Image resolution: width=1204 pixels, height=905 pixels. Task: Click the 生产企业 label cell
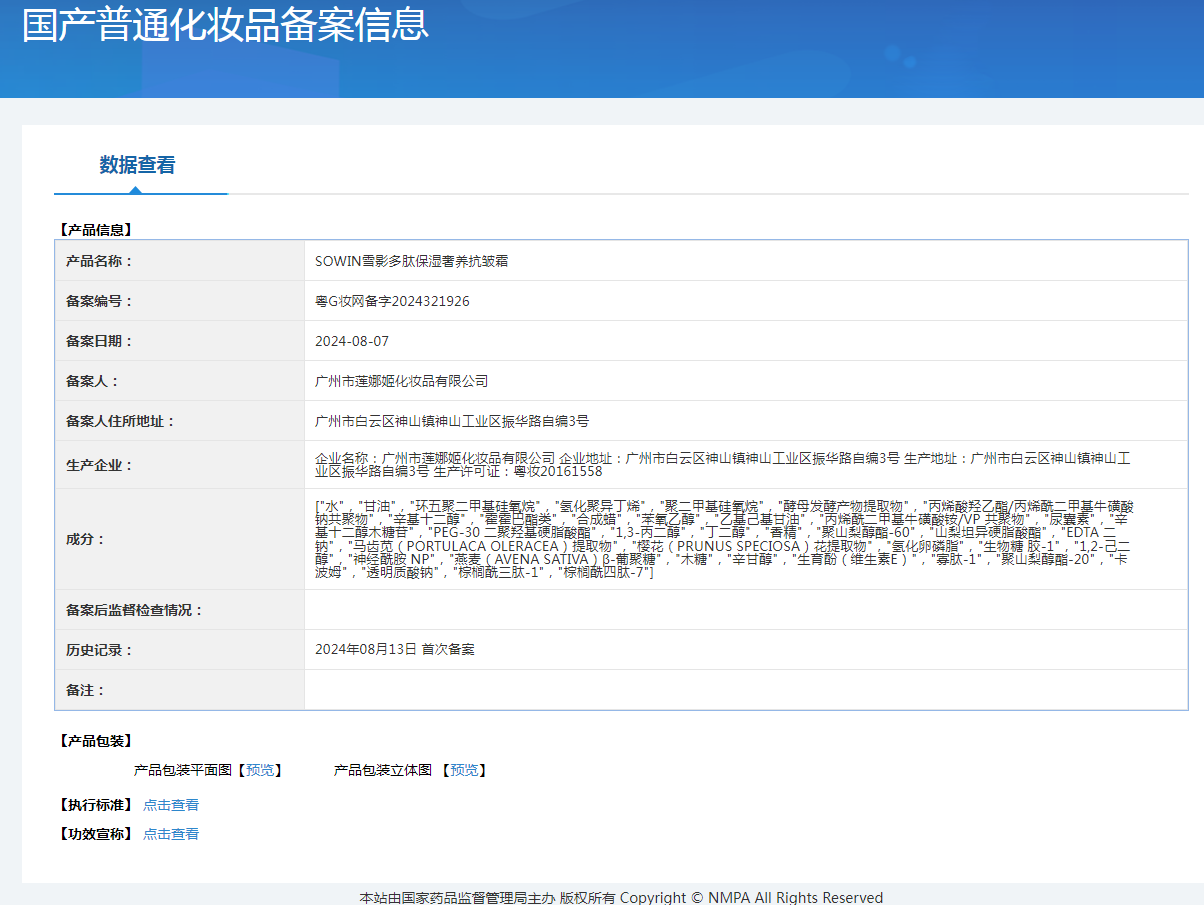(180, 465)
